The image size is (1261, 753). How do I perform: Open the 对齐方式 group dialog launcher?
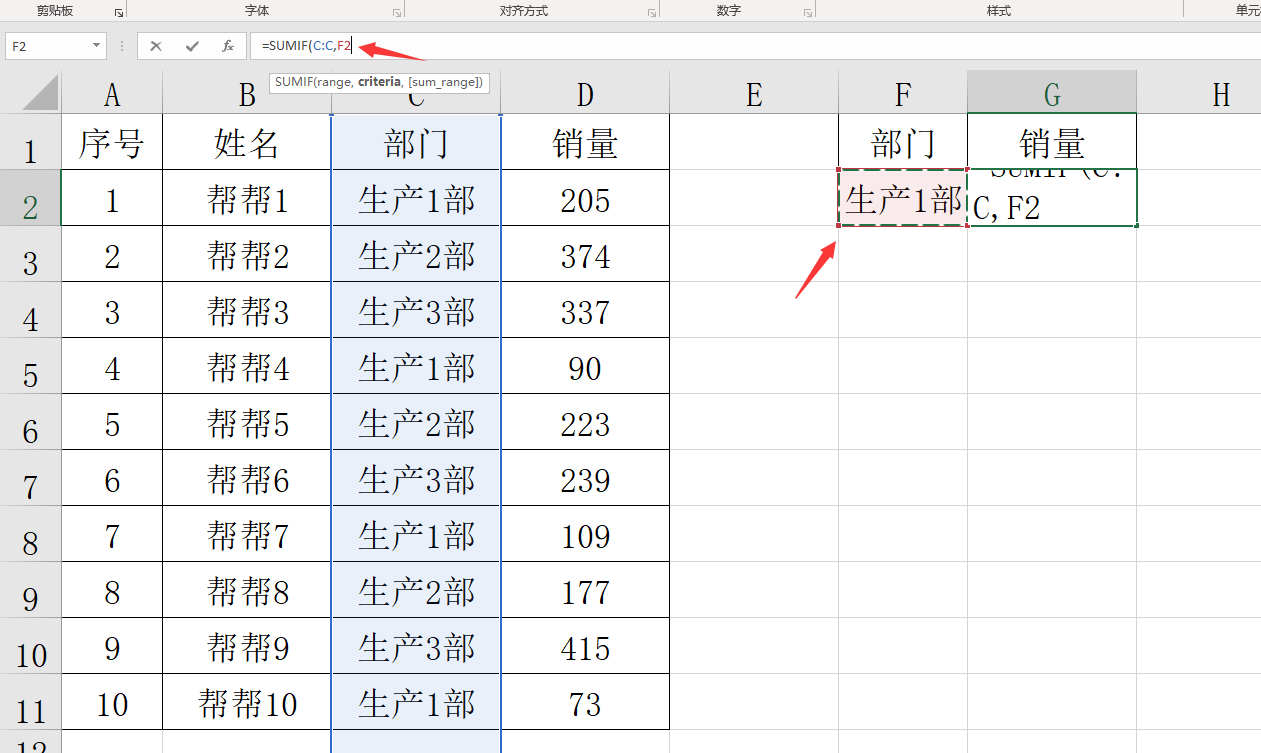[651, 12]
